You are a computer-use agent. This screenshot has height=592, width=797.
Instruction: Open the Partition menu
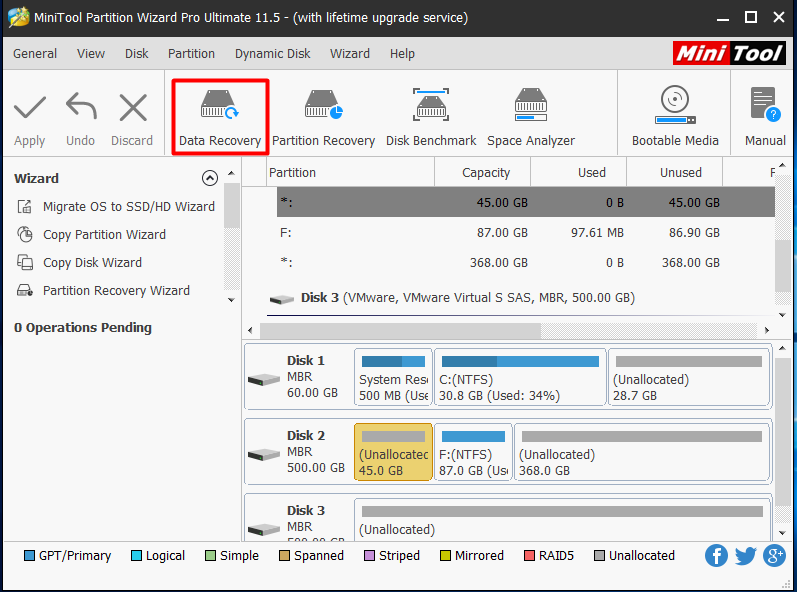pyautogui.click(x=191, y=53)
